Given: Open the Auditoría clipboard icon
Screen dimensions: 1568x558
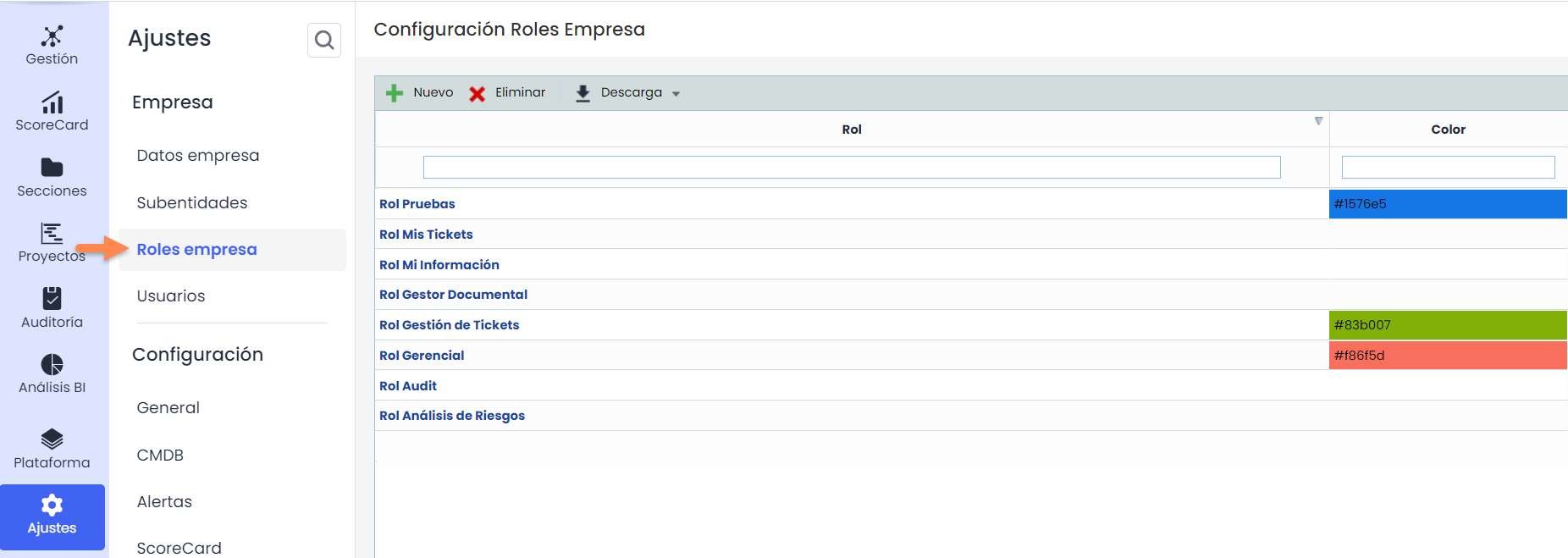Looking at the screenshot, I should coord(52,298).
